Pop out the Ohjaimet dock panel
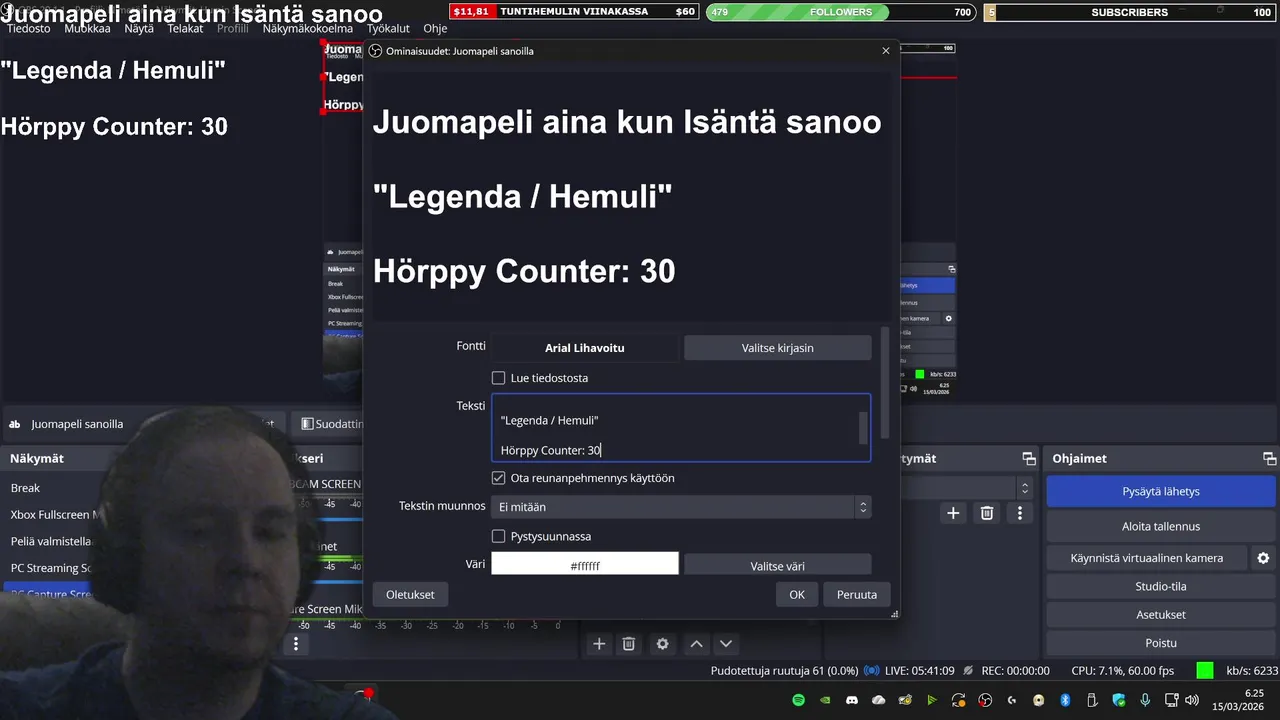The width and height of the screenshot is (1280, 720). (1269, 458)
